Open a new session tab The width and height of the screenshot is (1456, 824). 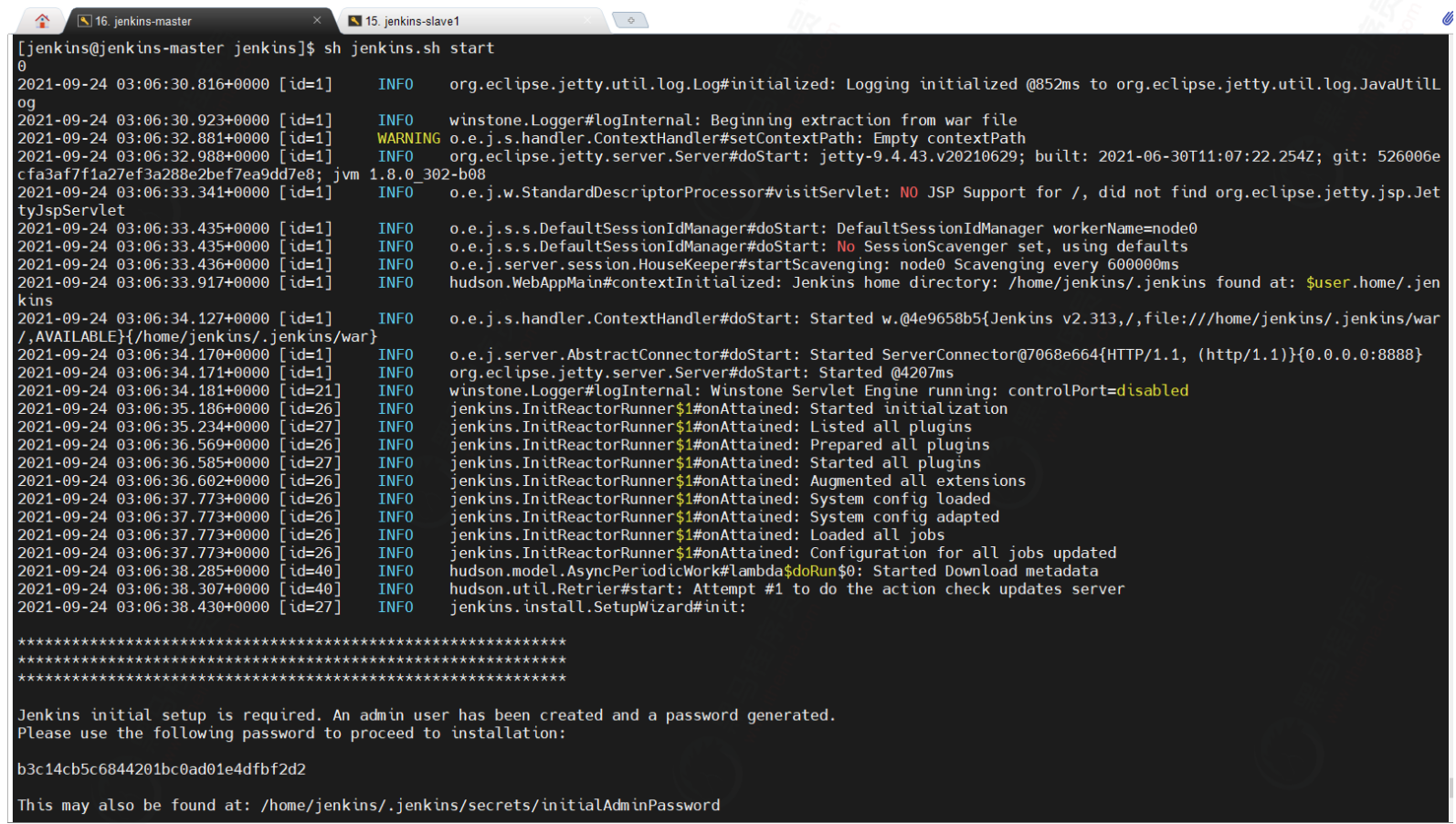click(x=630, y=20)
